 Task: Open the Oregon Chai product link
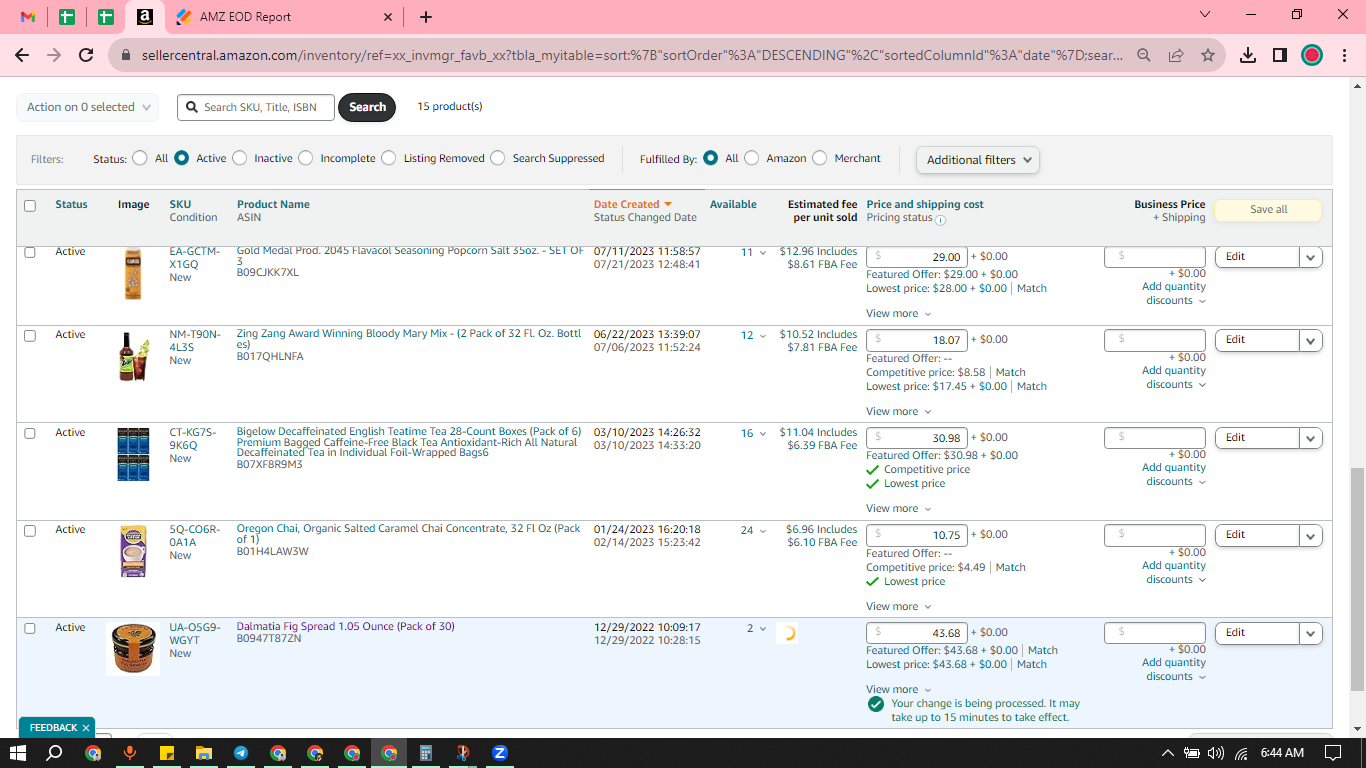[408, 534]
